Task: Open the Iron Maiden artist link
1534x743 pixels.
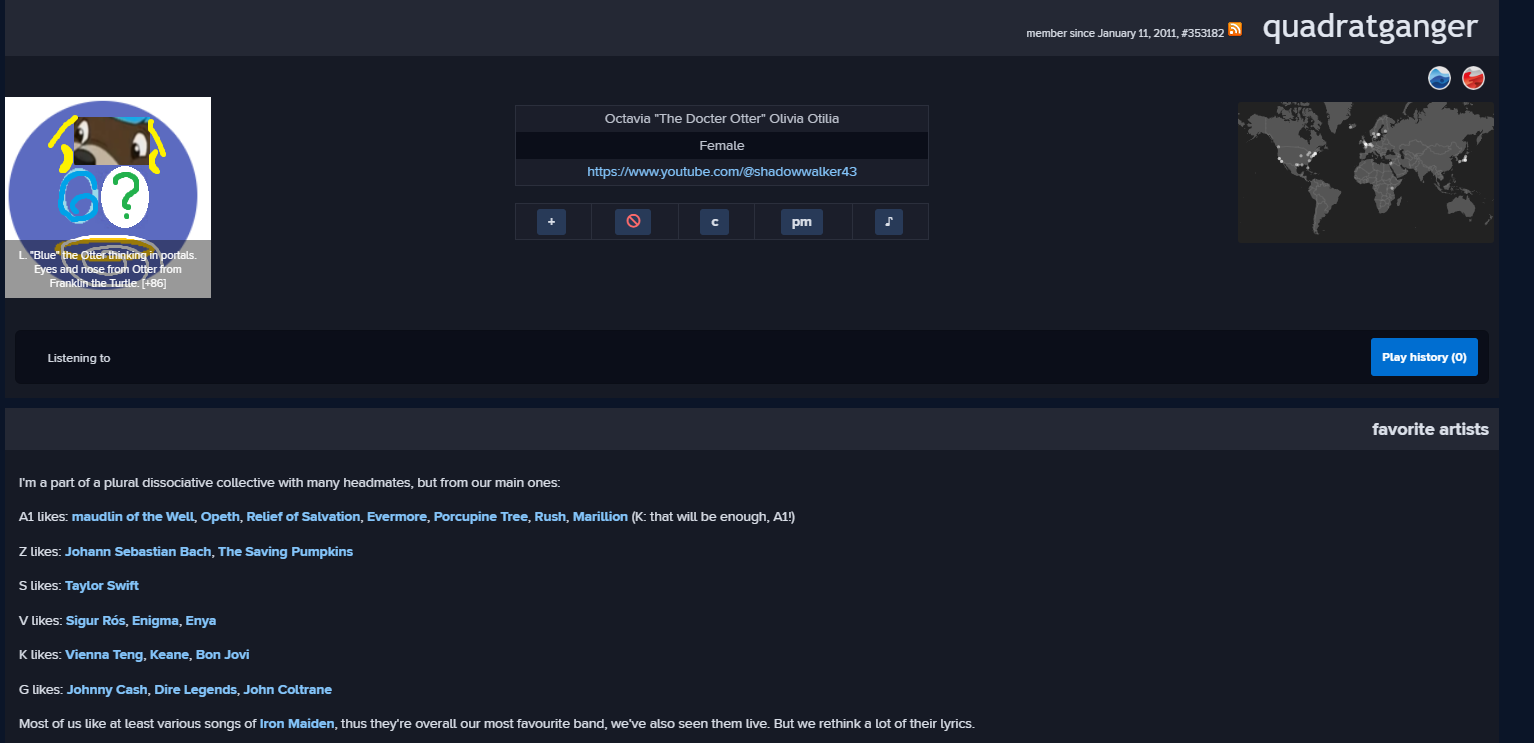Action: coord(297,724)
